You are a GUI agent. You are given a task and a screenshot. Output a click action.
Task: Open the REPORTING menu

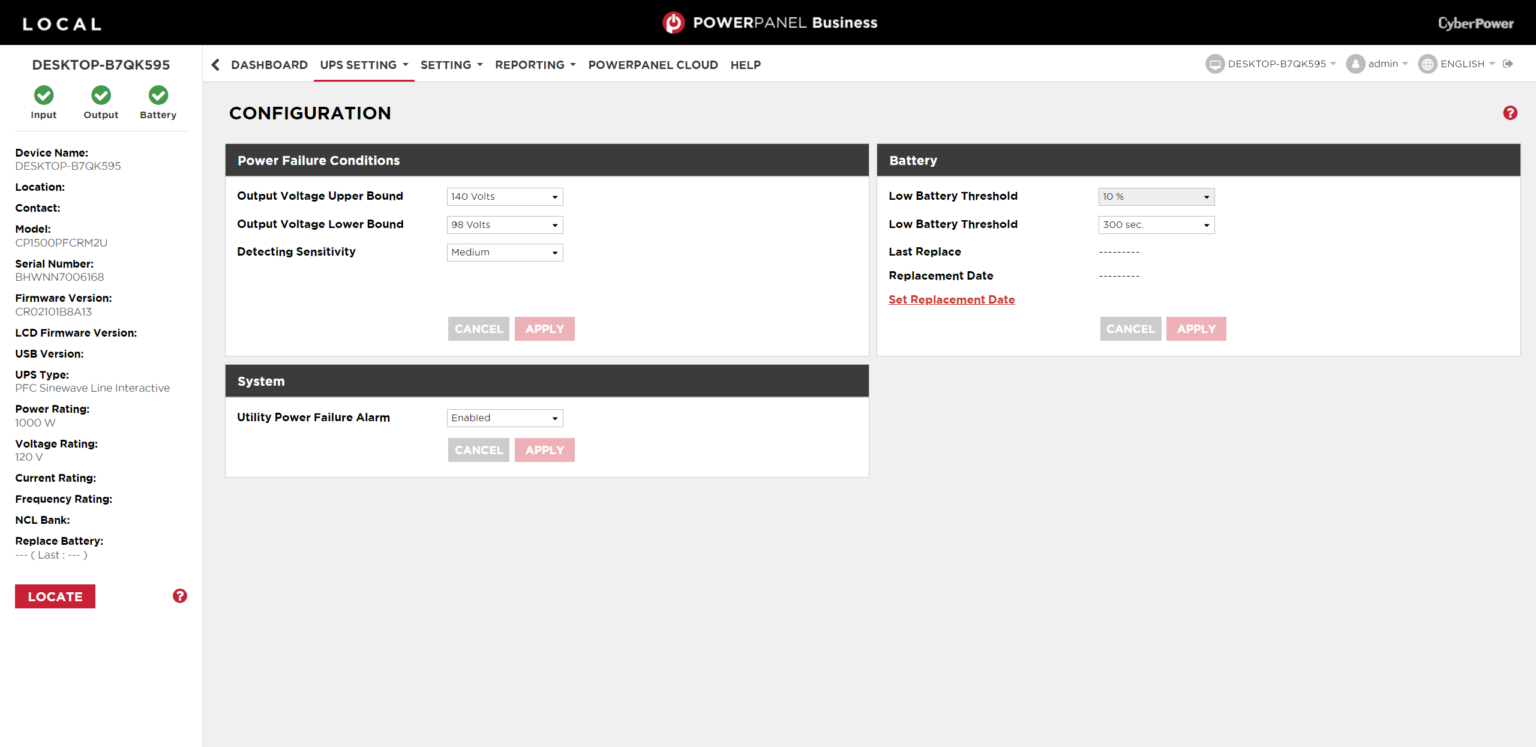coord(535,65)
